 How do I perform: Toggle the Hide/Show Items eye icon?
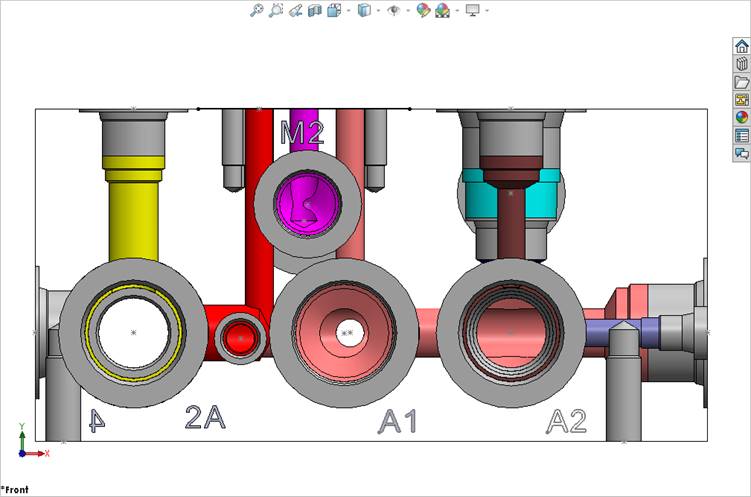click(x=394, y=10)
